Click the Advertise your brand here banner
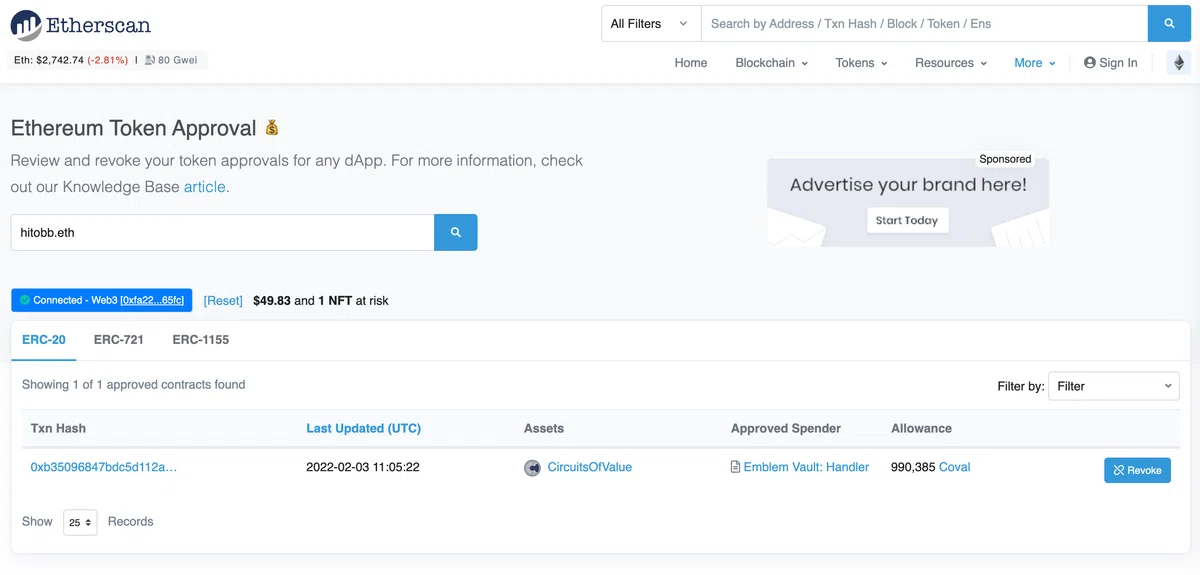This screenshot has width=1200, height=575. point(908,202)
